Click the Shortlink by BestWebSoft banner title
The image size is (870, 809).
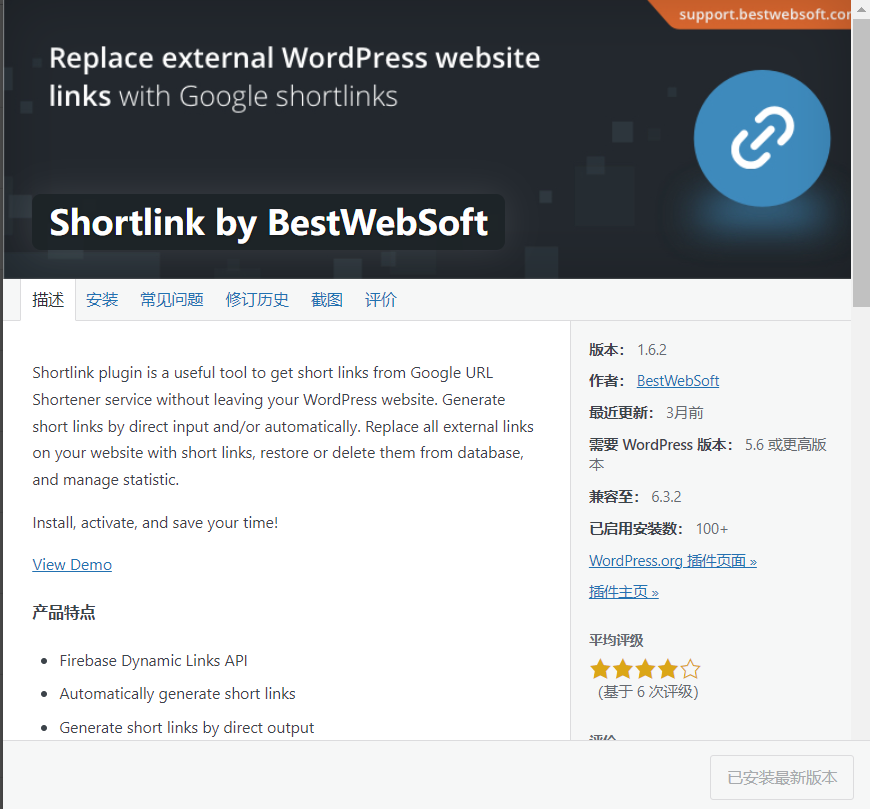coord(269,222)
